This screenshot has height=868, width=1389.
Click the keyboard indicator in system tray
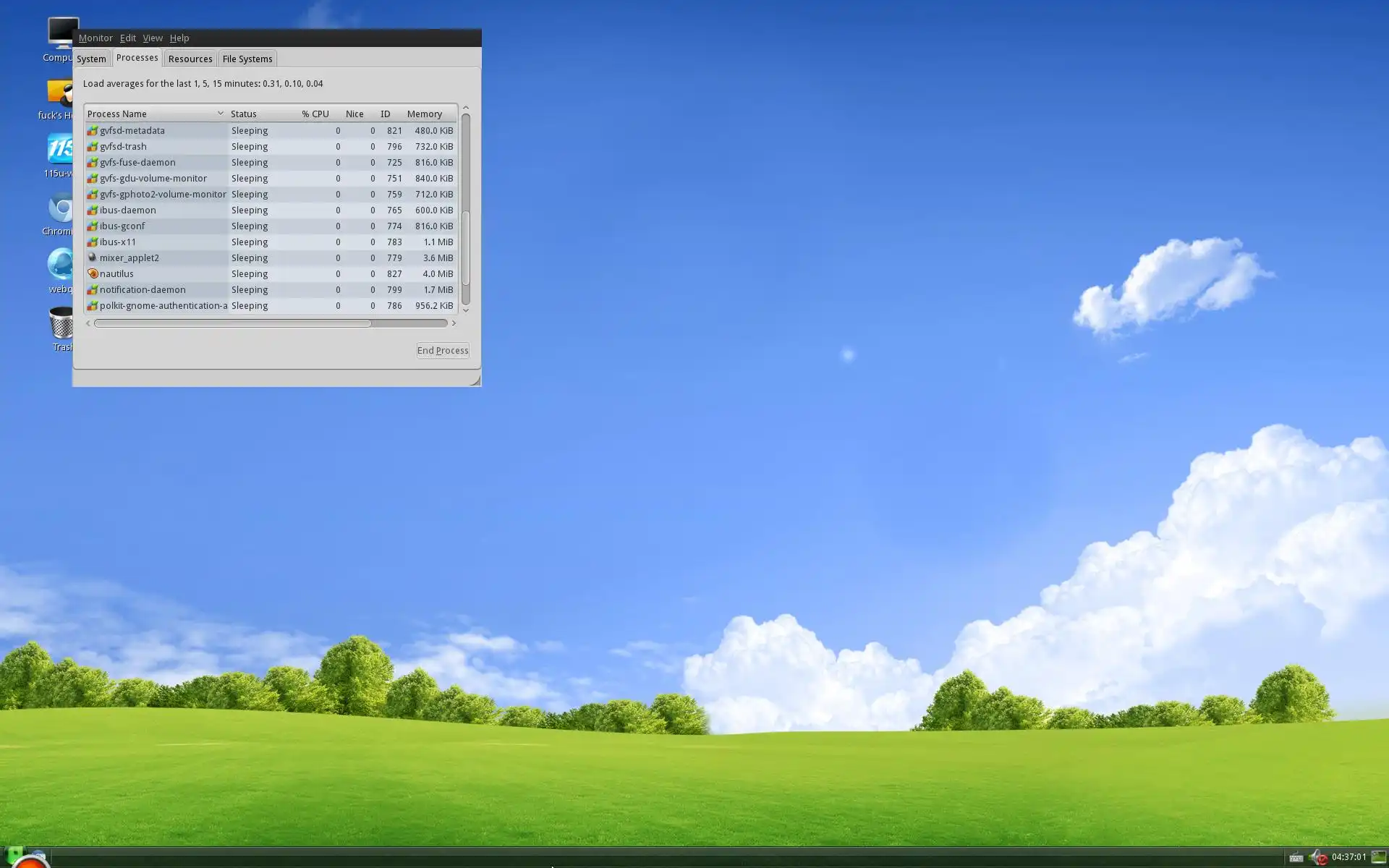click(x=1296, y=857)
